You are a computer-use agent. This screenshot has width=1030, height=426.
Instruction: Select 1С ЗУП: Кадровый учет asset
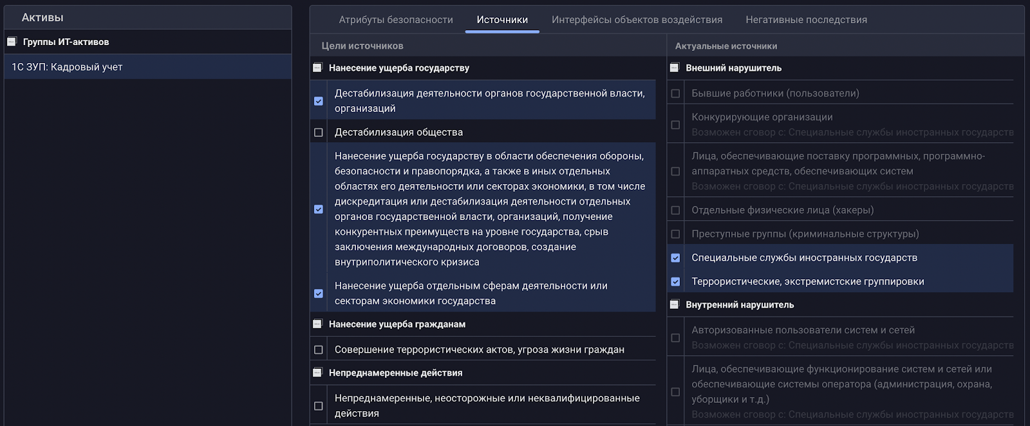[68, 67]
